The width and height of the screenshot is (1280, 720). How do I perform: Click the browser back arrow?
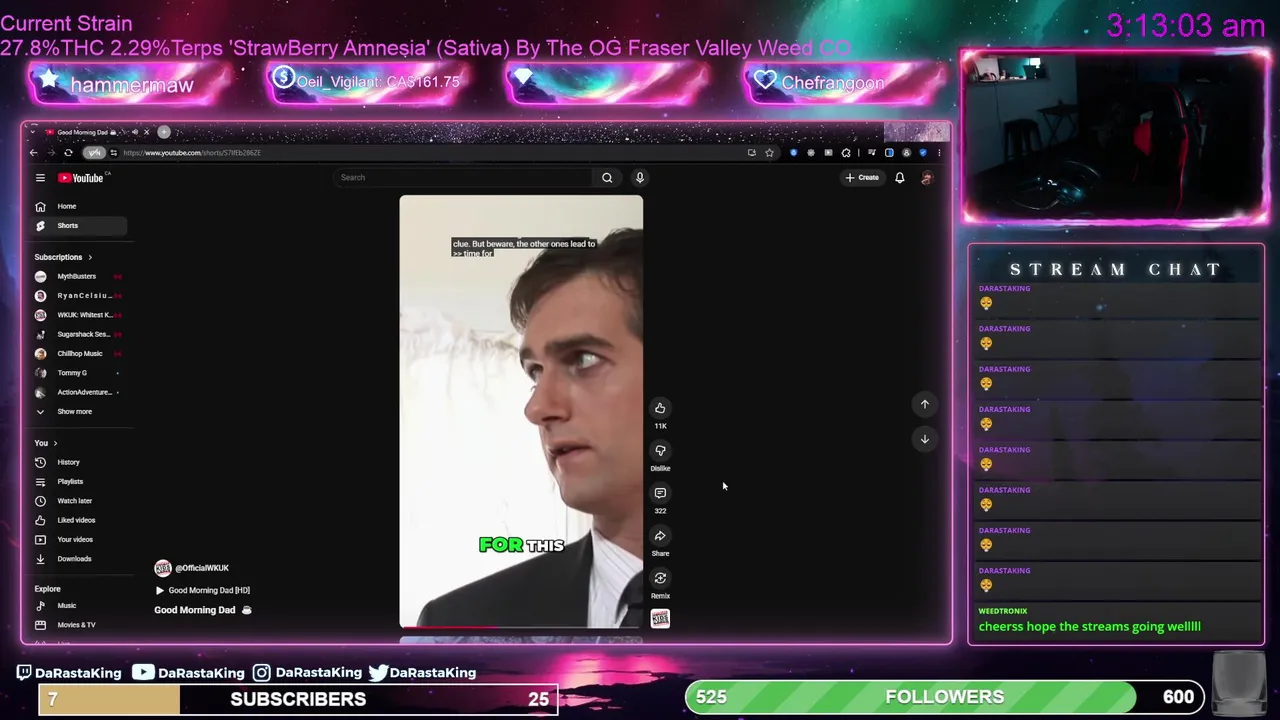[33, 153]
